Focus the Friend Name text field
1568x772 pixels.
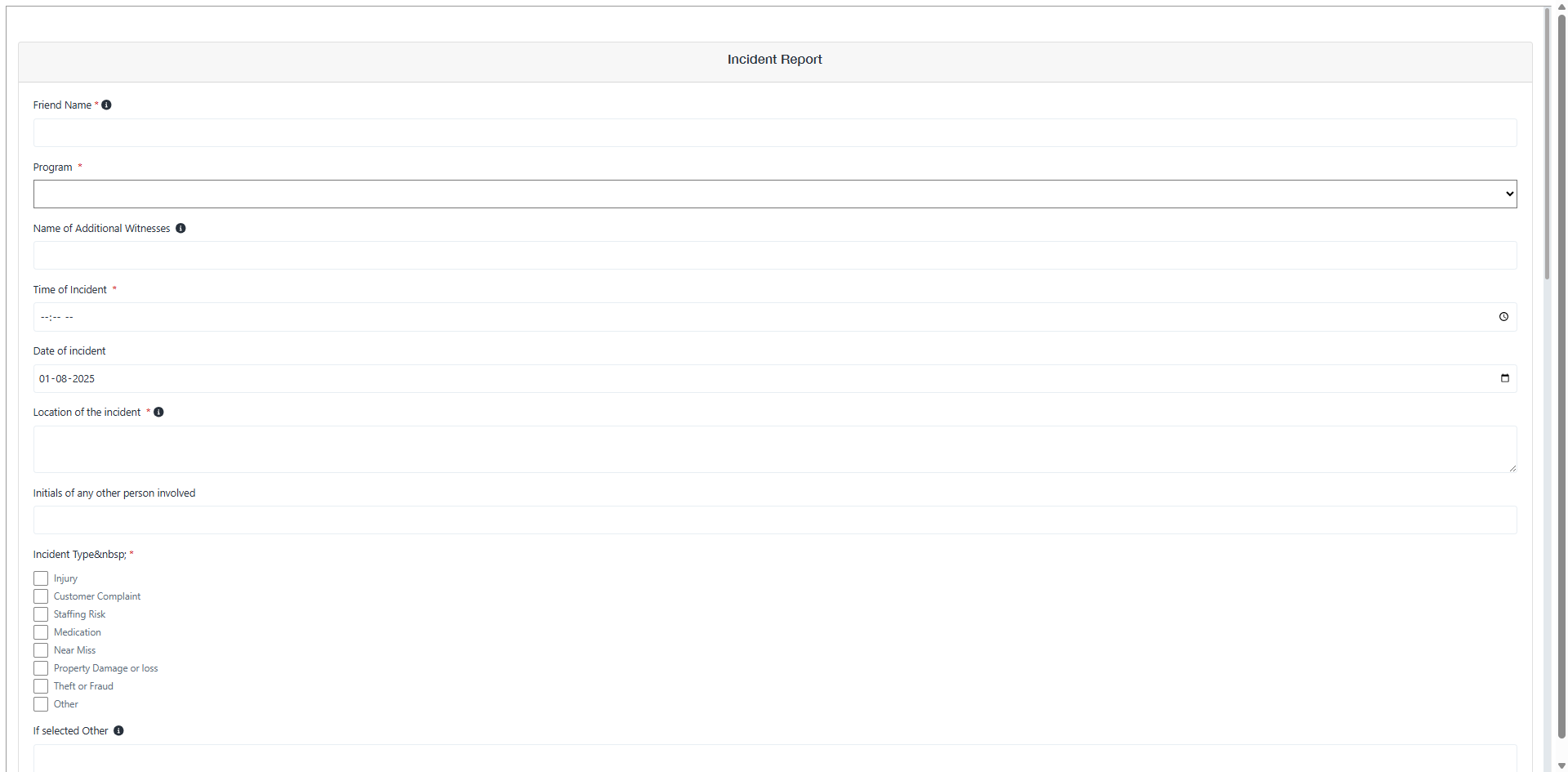pyautogui.click(x=774, y=133)
